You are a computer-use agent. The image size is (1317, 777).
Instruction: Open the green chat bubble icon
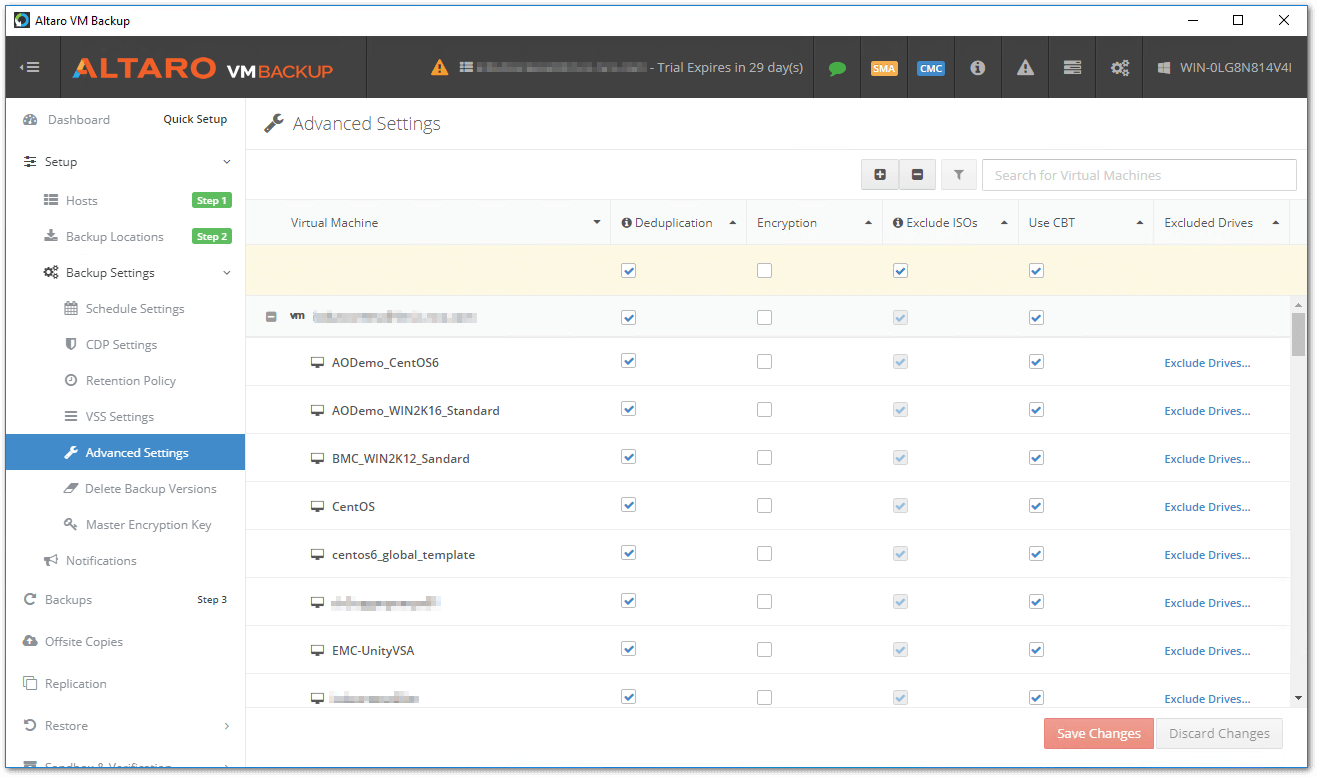[x=837, y=68]
